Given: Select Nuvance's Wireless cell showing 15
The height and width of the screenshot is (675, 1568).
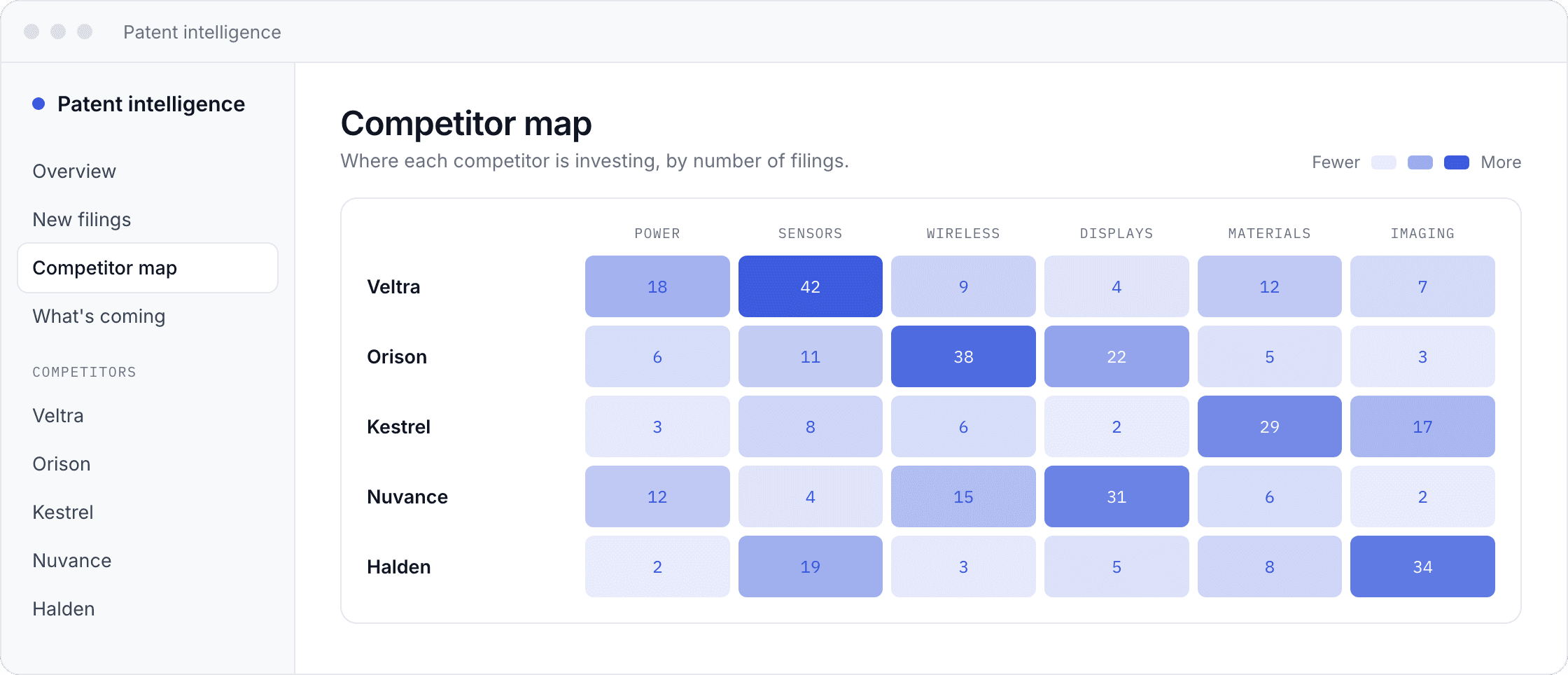Looking at the screenshot, I should (963, 496).
